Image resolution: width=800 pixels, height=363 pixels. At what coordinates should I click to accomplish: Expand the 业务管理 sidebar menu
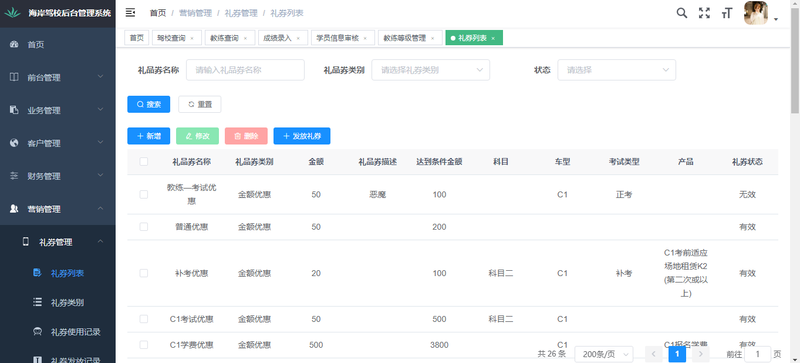coord(57,110)
